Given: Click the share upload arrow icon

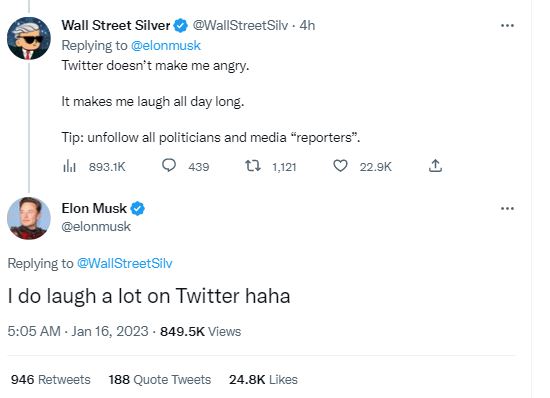Looking at the screenshot, I should [435, 166].
